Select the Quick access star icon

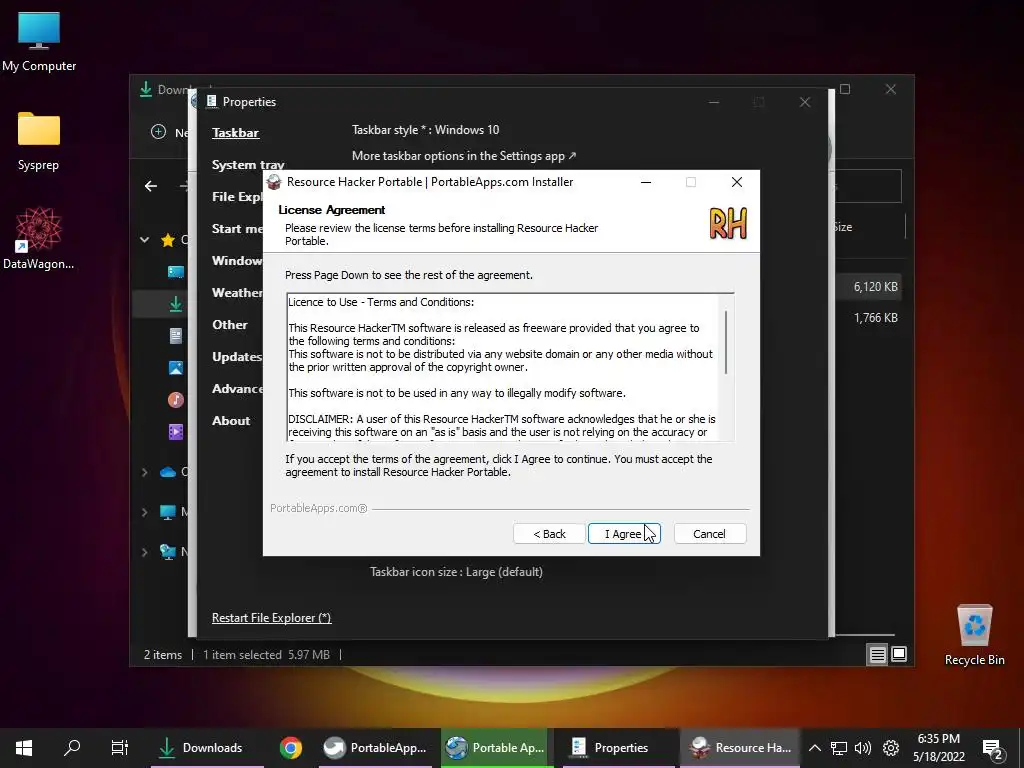[168, 240]
